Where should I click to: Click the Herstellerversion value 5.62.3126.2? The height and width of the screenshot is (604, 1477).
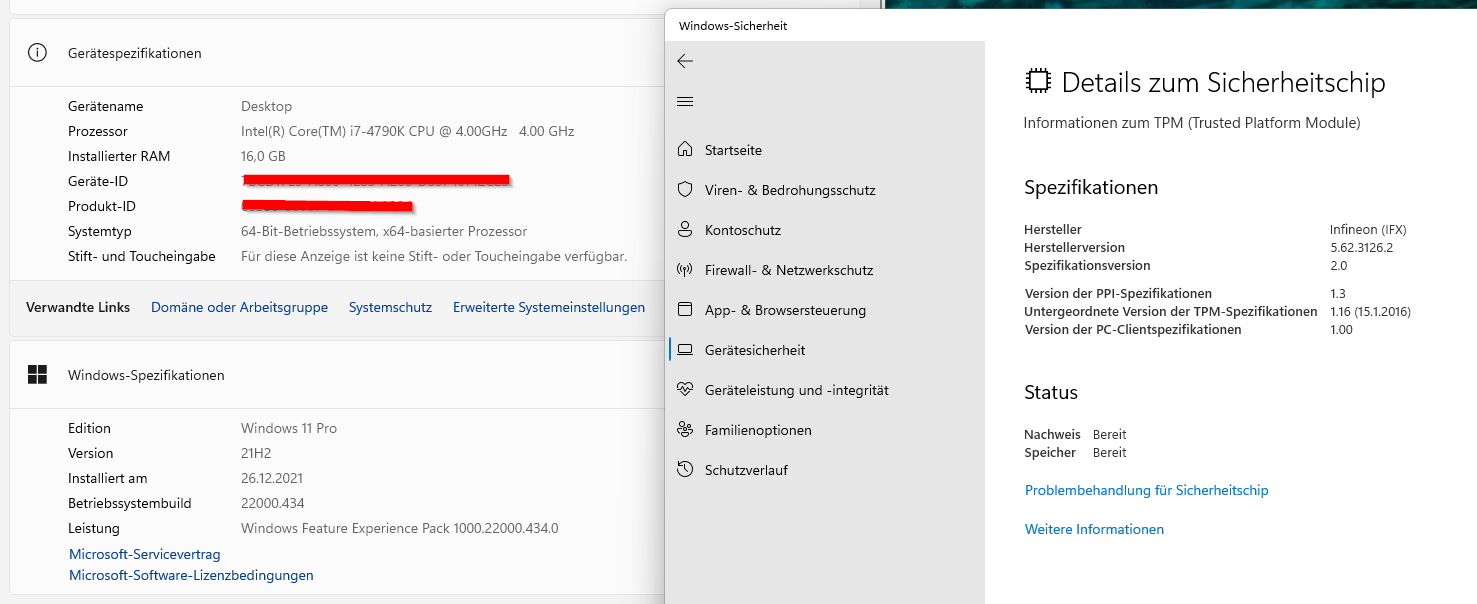1361,248
